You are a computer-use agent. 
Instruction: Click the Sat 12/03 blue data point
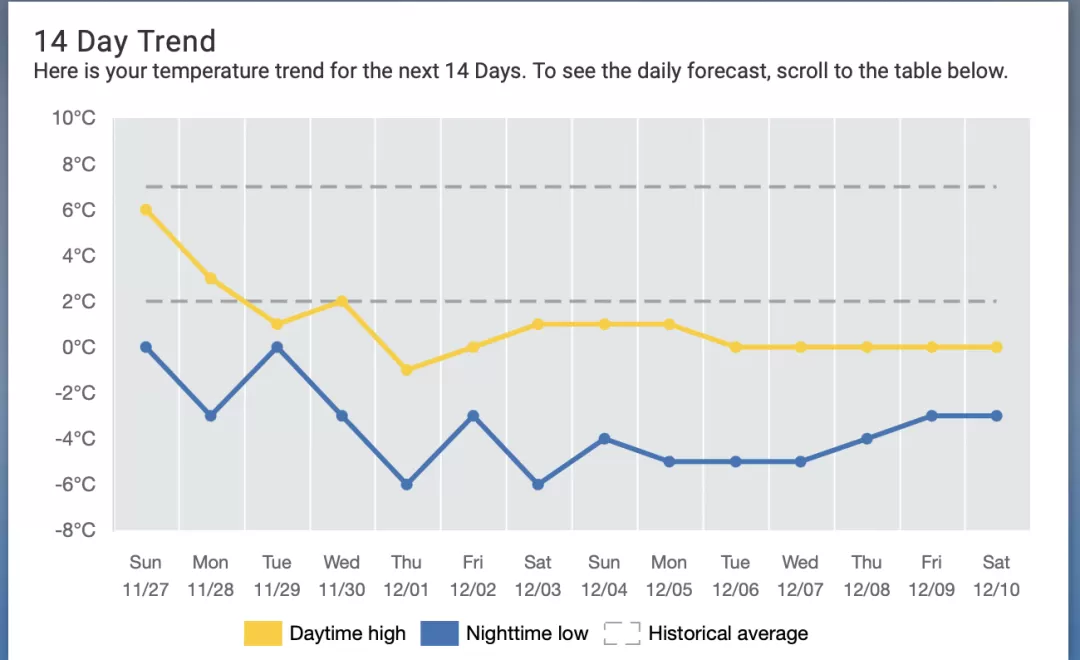538,484
